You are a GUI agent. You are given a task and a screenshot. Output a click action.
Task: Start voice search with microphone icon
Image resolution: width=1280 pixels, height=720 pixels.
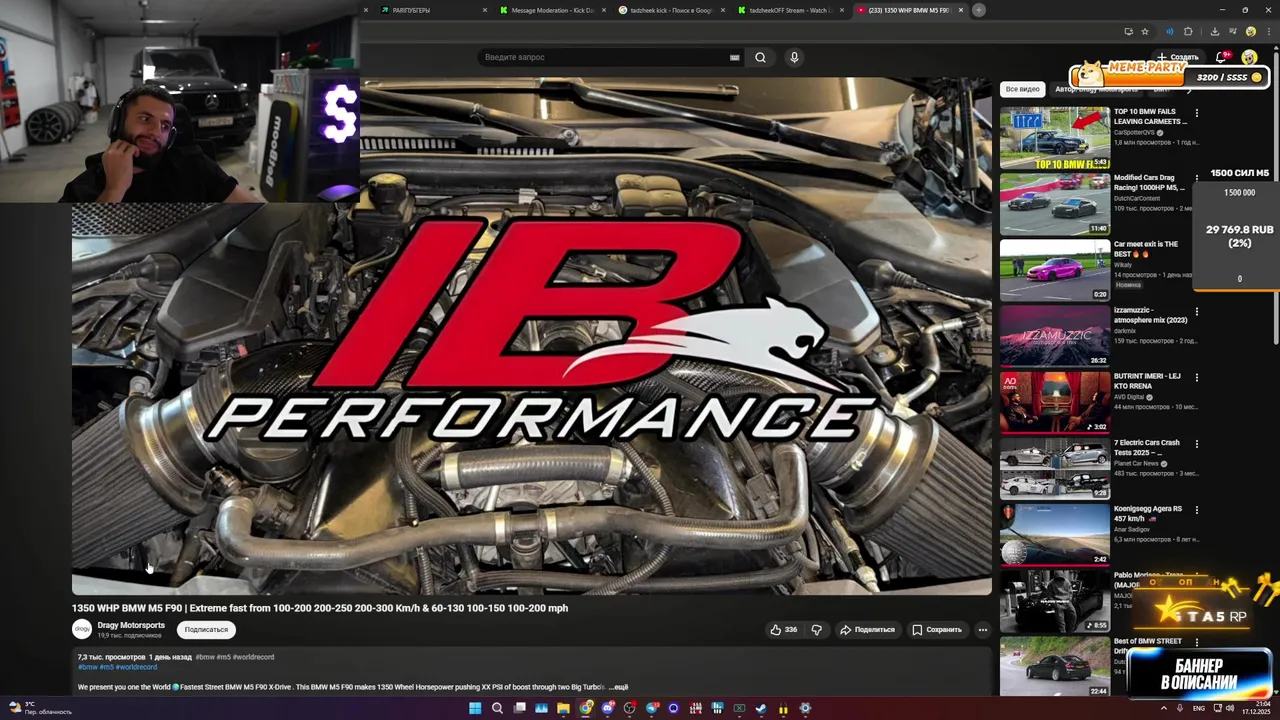click(794, 57)
